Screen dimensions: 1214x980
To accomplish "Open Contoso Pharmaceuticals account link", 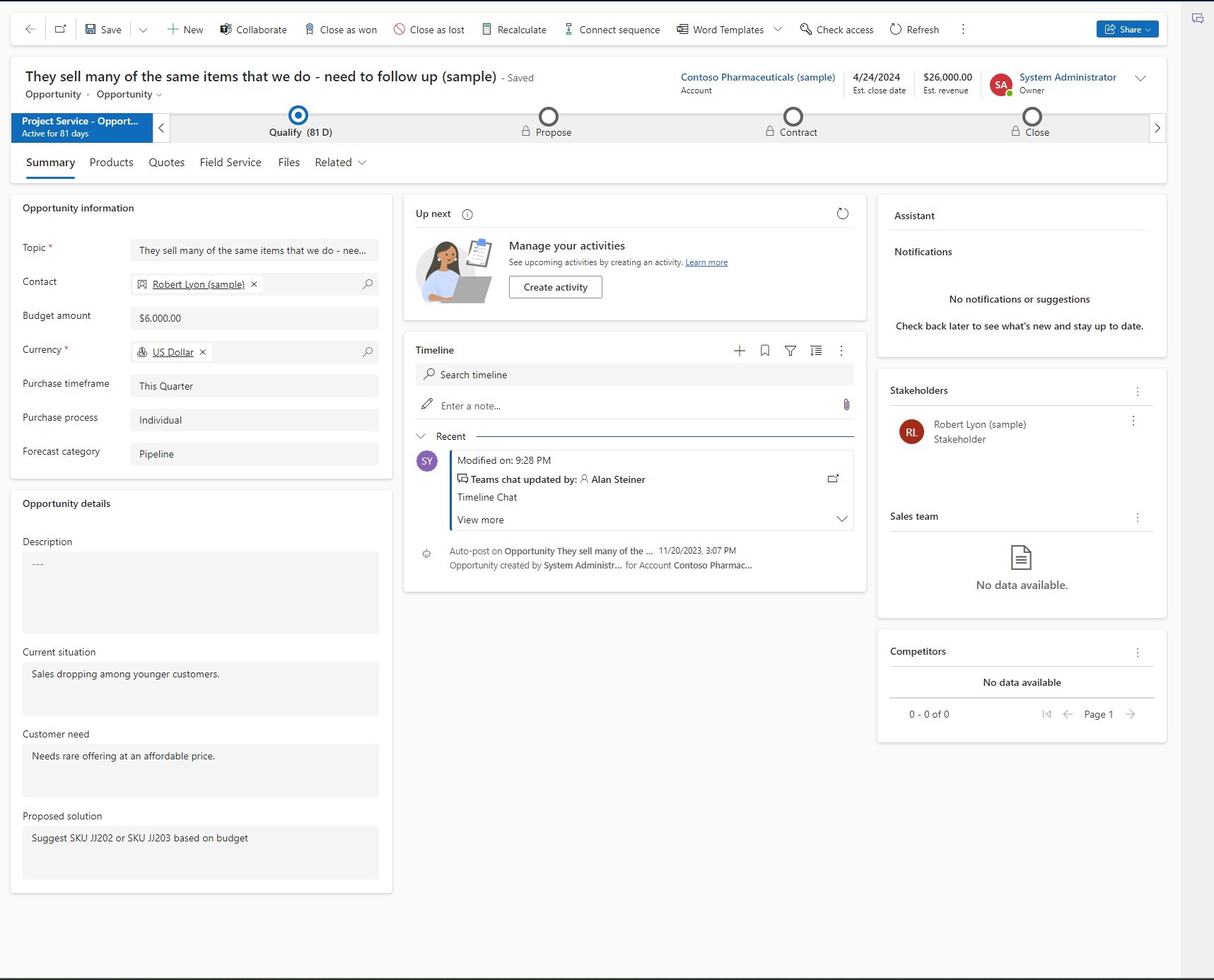I will (x=757, y=77).
